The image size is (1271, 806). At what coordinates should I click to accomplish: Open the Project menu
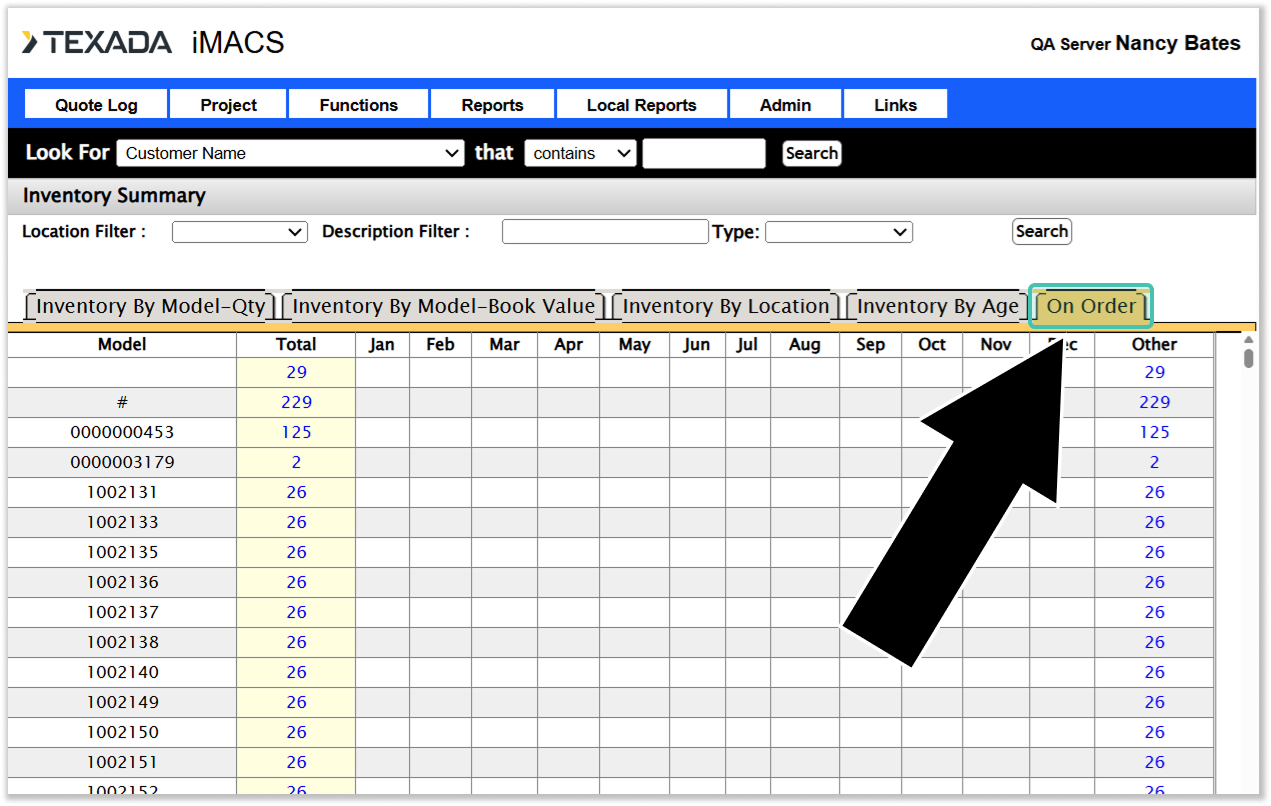pos(228,105)
